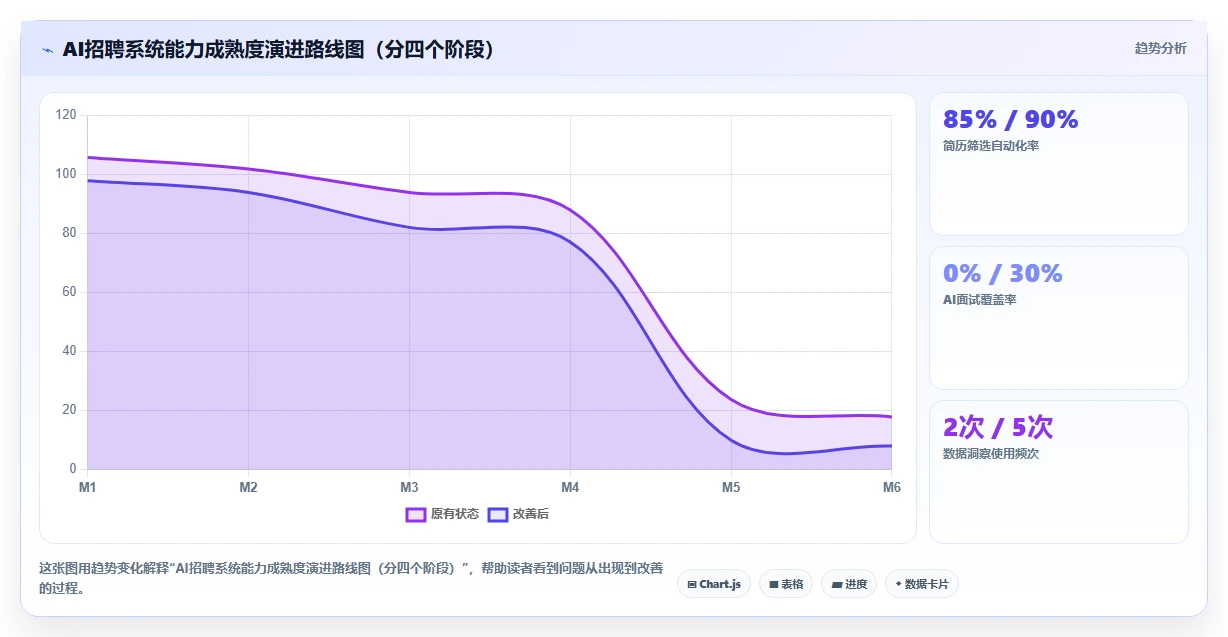Viewport: 1228px width, 637px height.
Task: Click the 趋势分析 label in header
Action: coord(1161,48)
